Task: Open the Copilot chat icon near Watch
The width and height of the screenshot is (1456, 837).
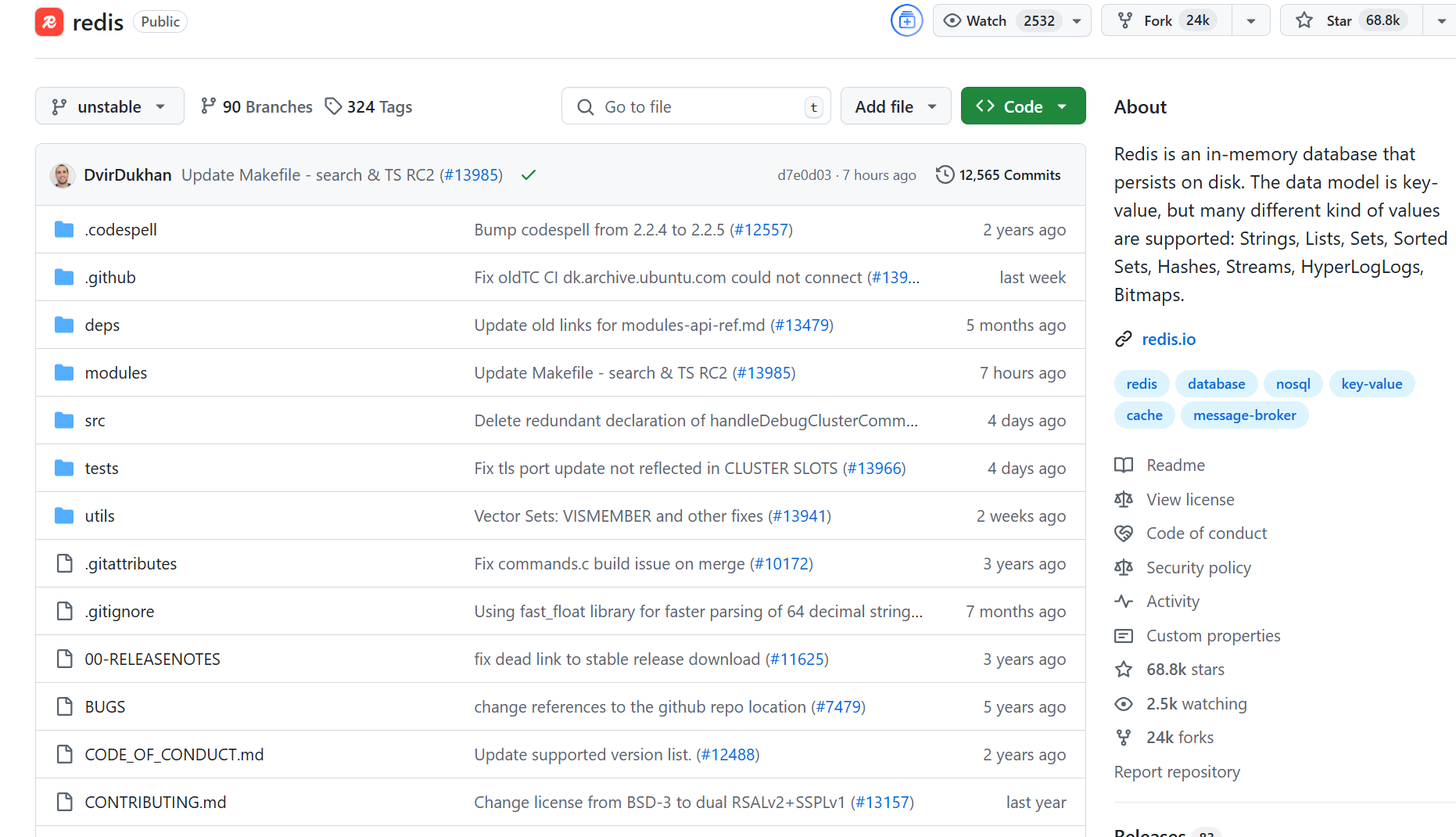Action: click(x=906, y=21)
